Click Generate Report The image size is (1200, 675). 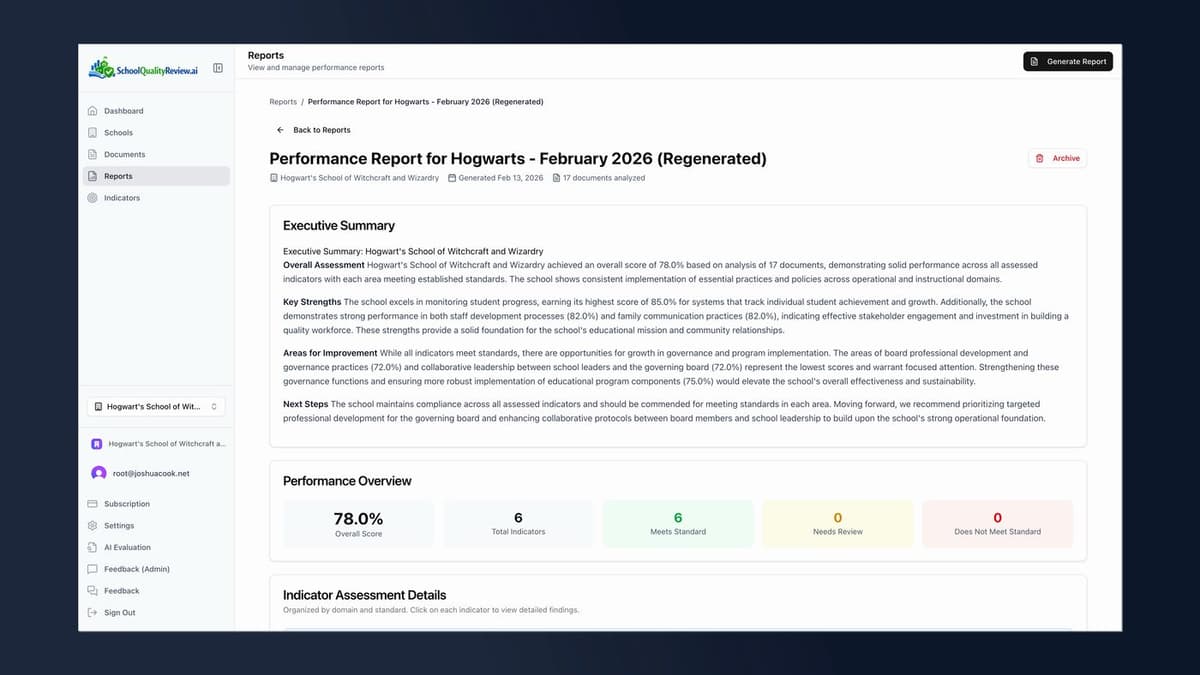tap(1067, 61)
